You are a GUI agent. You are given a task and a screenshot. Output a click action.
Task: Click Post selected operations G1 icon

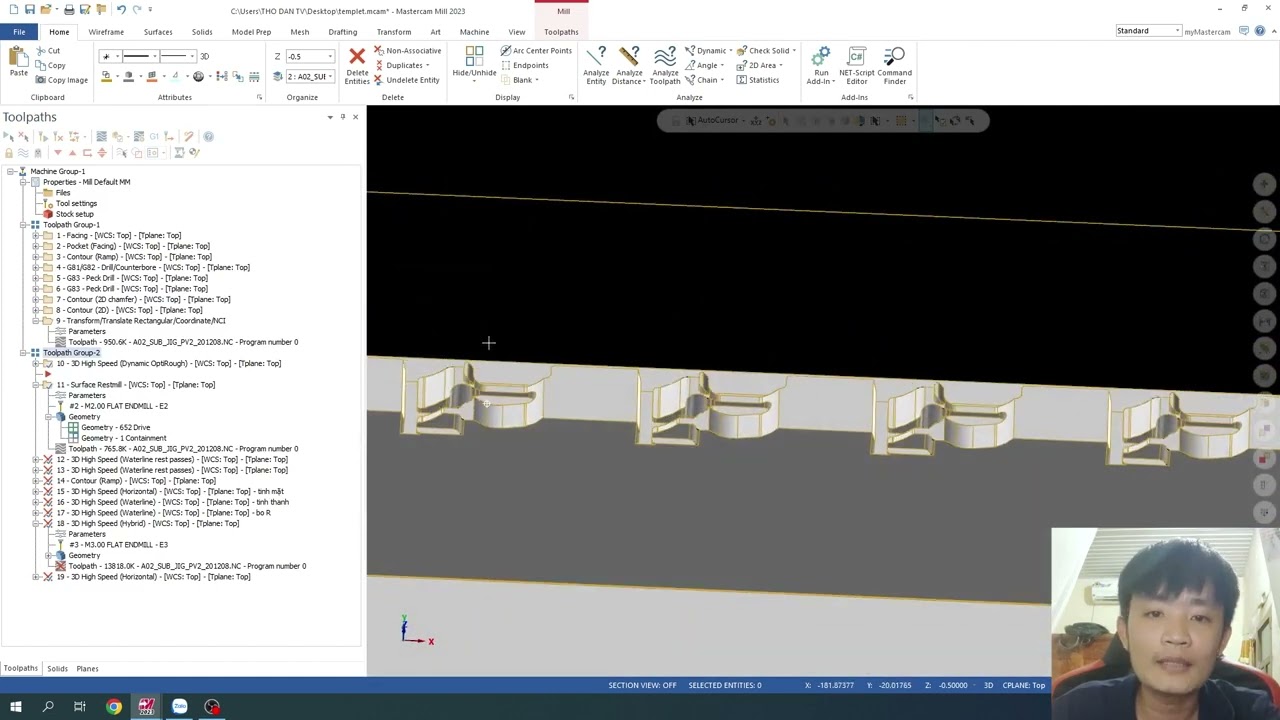pos(154,137)
